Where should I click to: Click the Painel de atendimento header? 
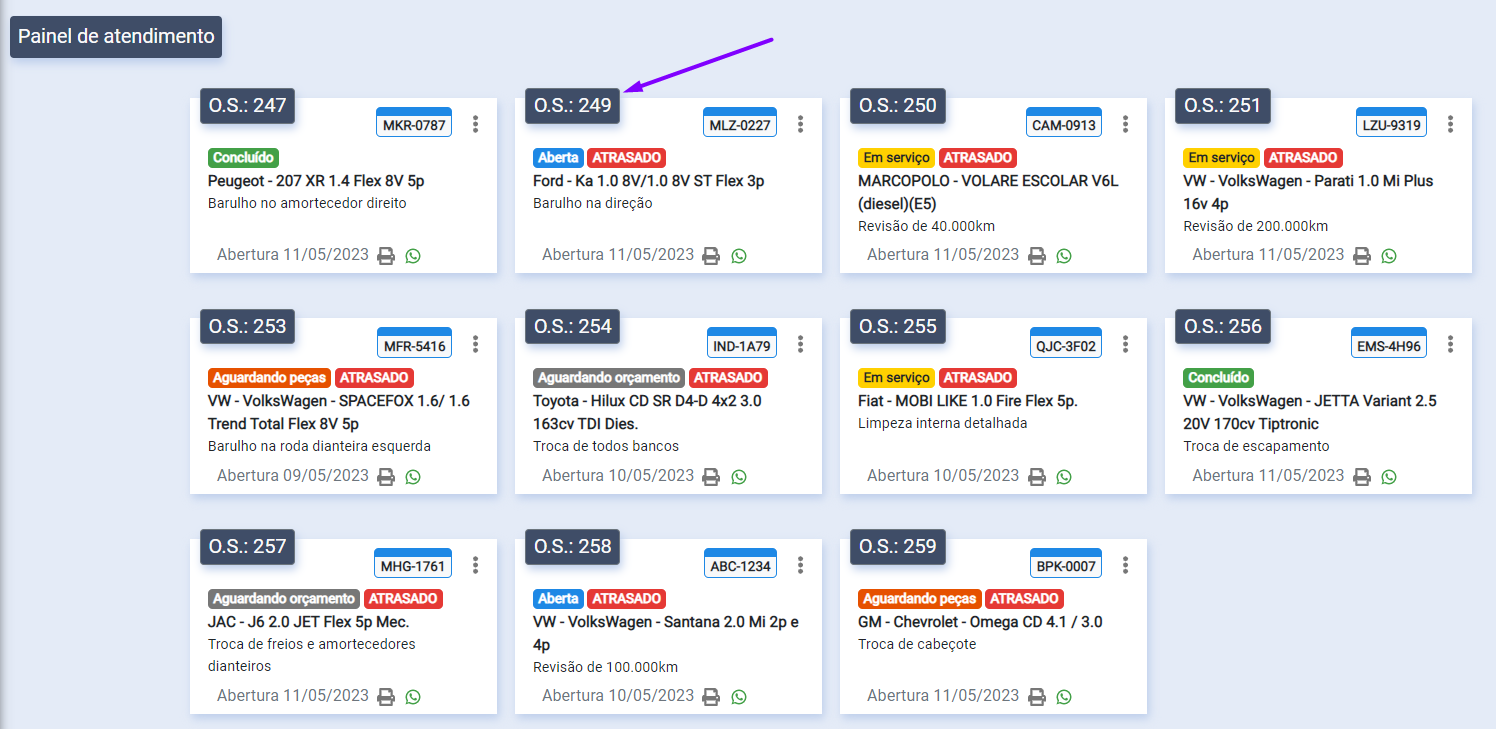click(116, 37)
